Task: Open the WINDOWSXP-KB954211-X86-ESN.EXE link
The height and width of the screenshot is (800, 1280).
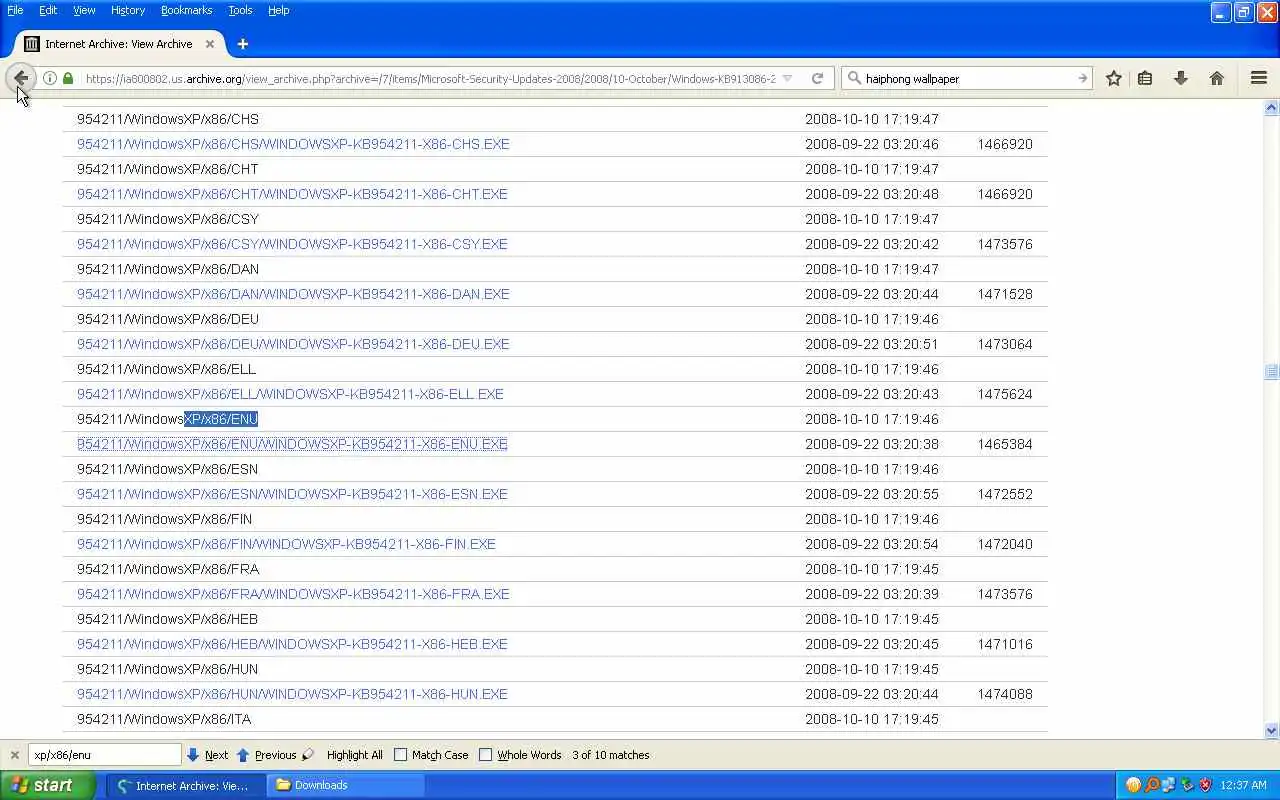Action: pyautogui.click(x=292, y=494)
